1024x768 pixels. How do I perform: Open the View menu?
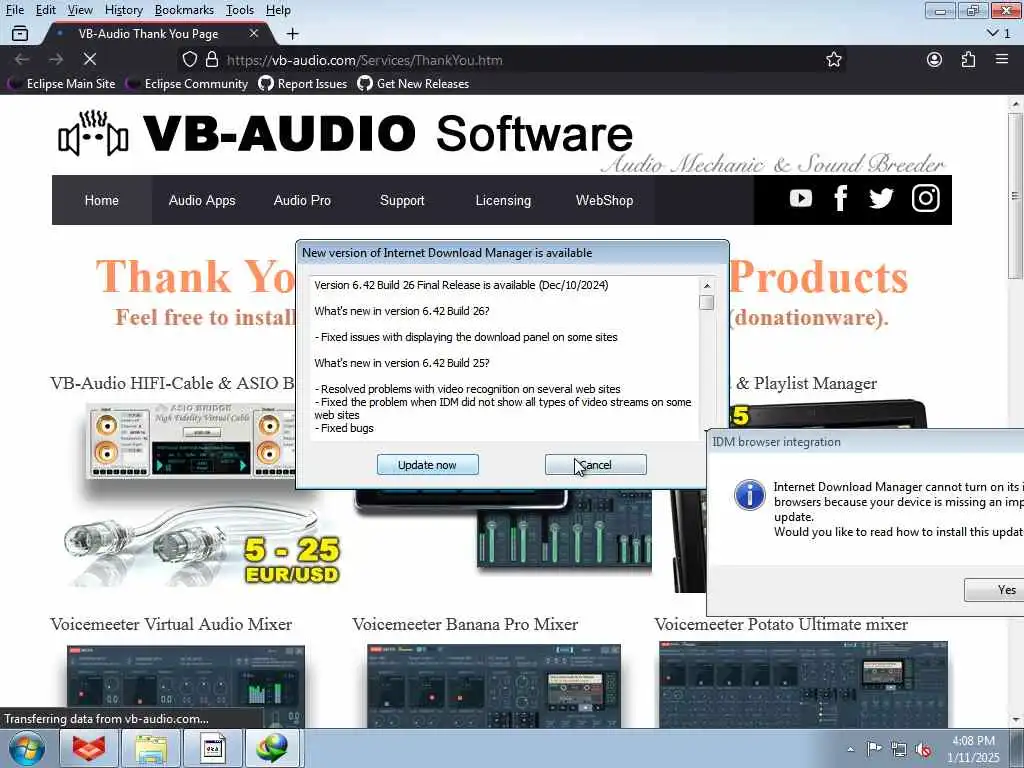coord(80,10)
